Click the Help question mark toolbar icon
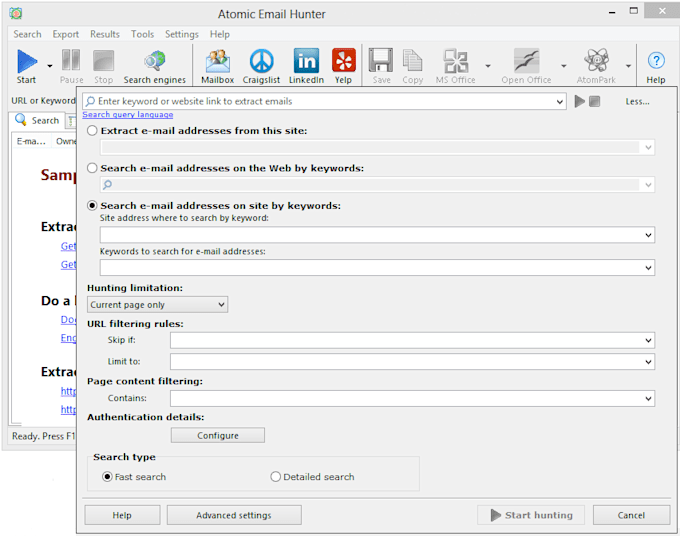The width and height of the screenshot is (680, 536). coord(656,61)
